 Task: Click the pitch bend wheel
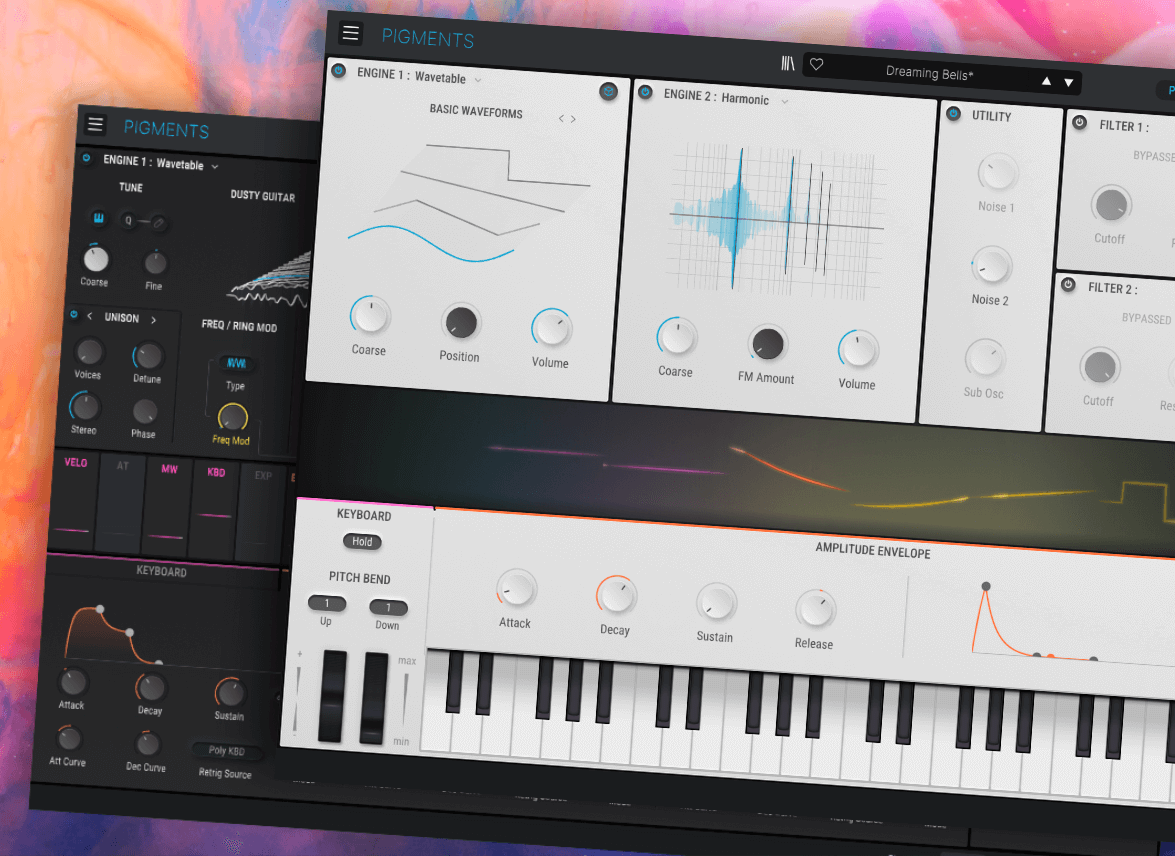tap(333, 696)
